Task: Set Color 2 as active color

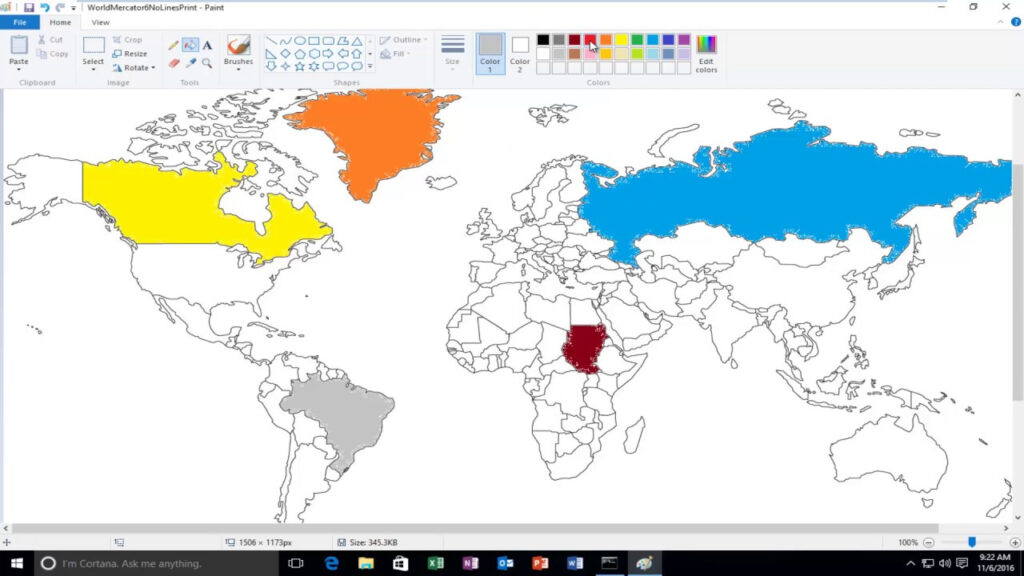Action: [x=520, y=52]
